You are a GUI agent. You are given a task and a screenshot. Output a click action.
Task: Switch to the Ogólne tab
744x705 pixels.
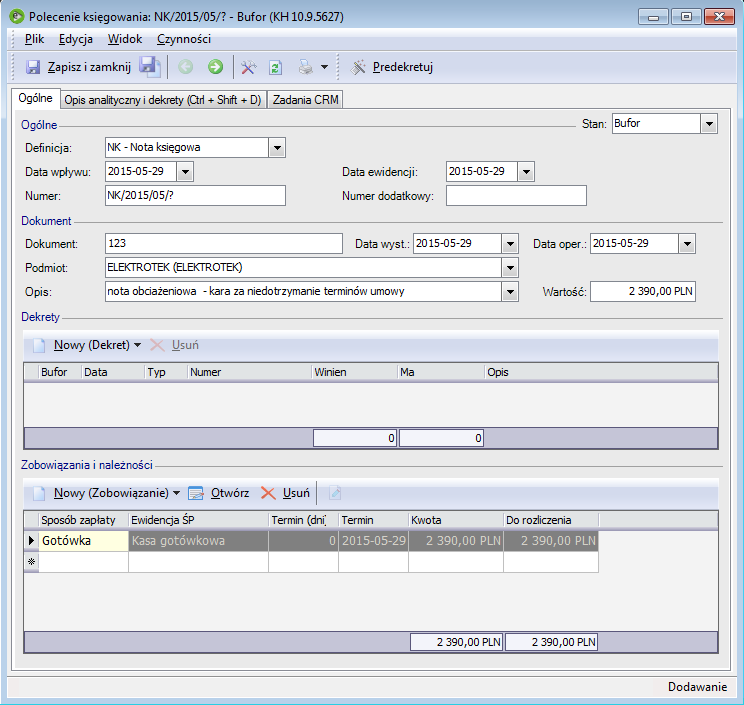36,98
